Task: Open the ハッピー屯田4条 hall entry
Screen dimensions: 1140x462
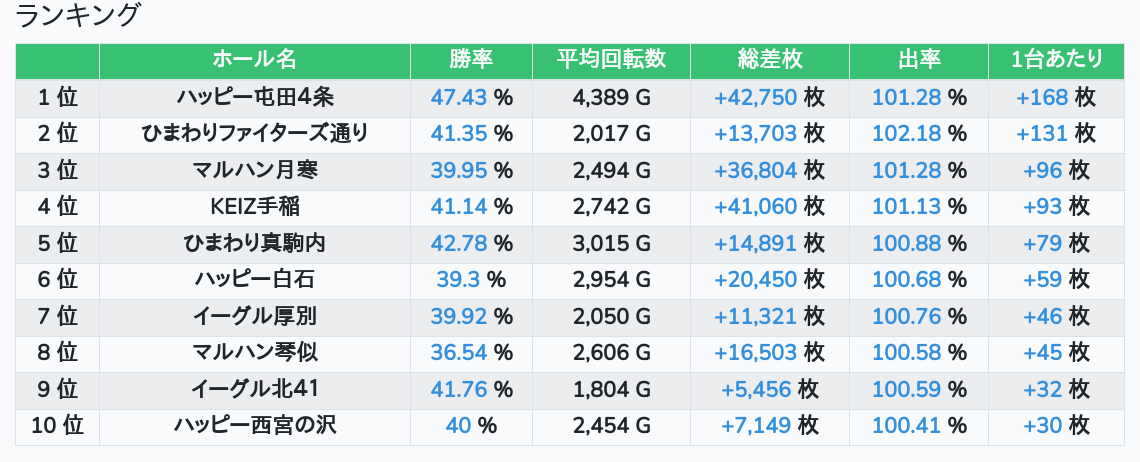Action: (254, 97)
